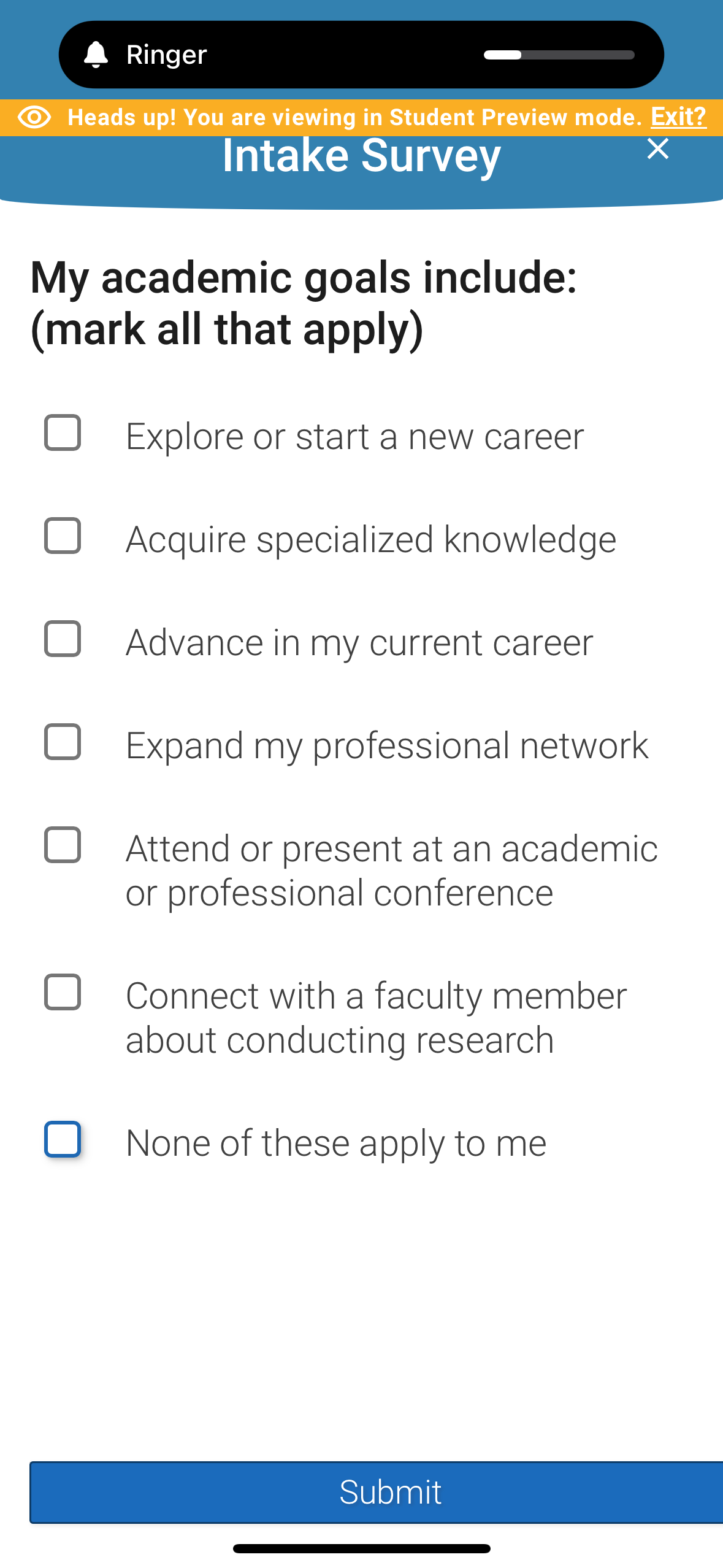Click the "None of these apply to me" text

(x=335, y=1143)
